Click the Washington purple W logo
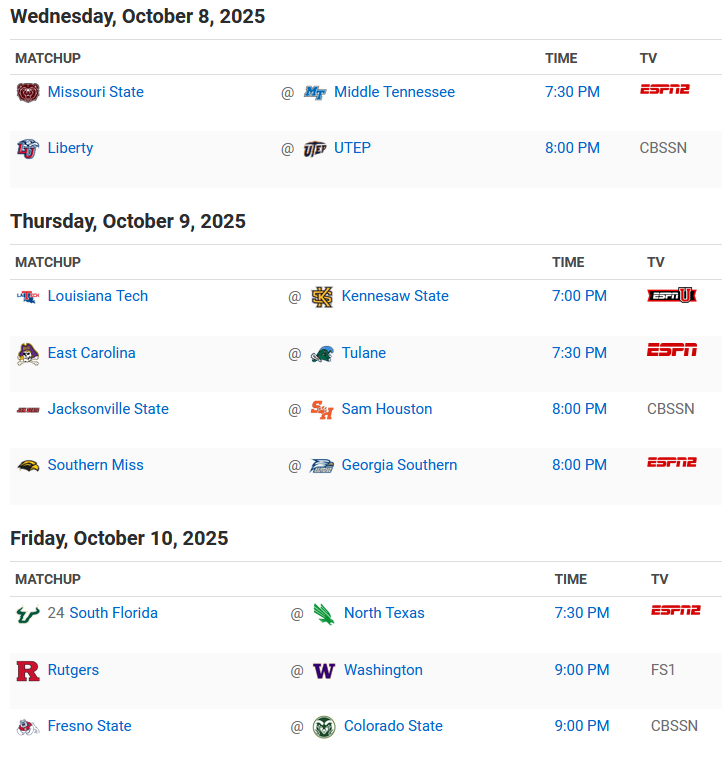This screenshot has width=722, height=771. 323,670
